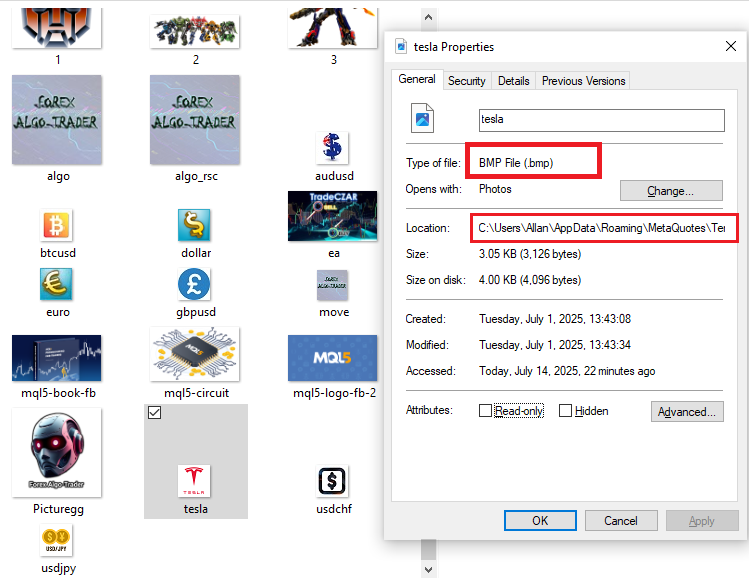Switch to the General tab

pos(417,79)
